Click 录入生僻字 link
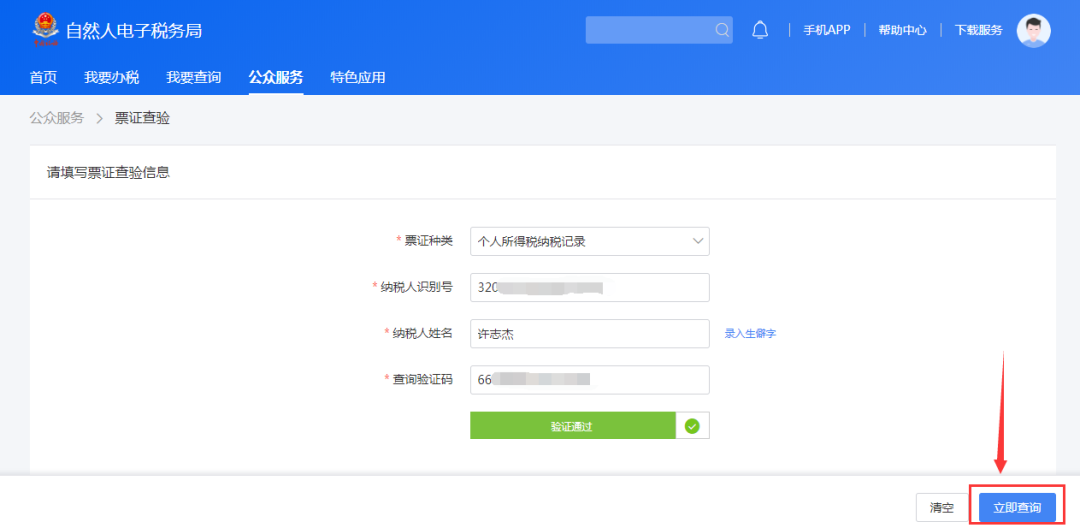Image resolution: width=1080 pixels, height=528 pixels. click(x=750, y=334)
